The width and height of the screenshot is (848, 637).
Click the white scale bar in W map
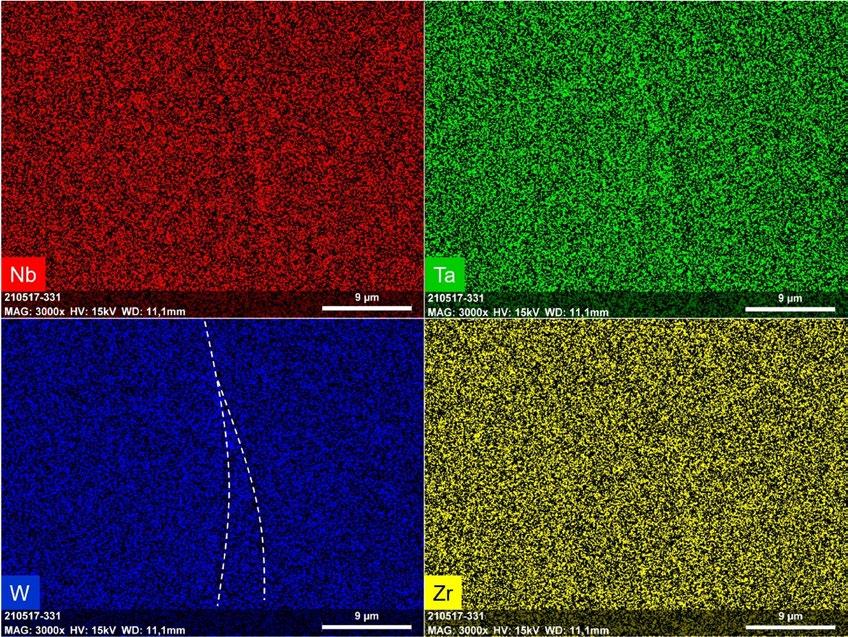pyautogui.click(x=367, y=627)
